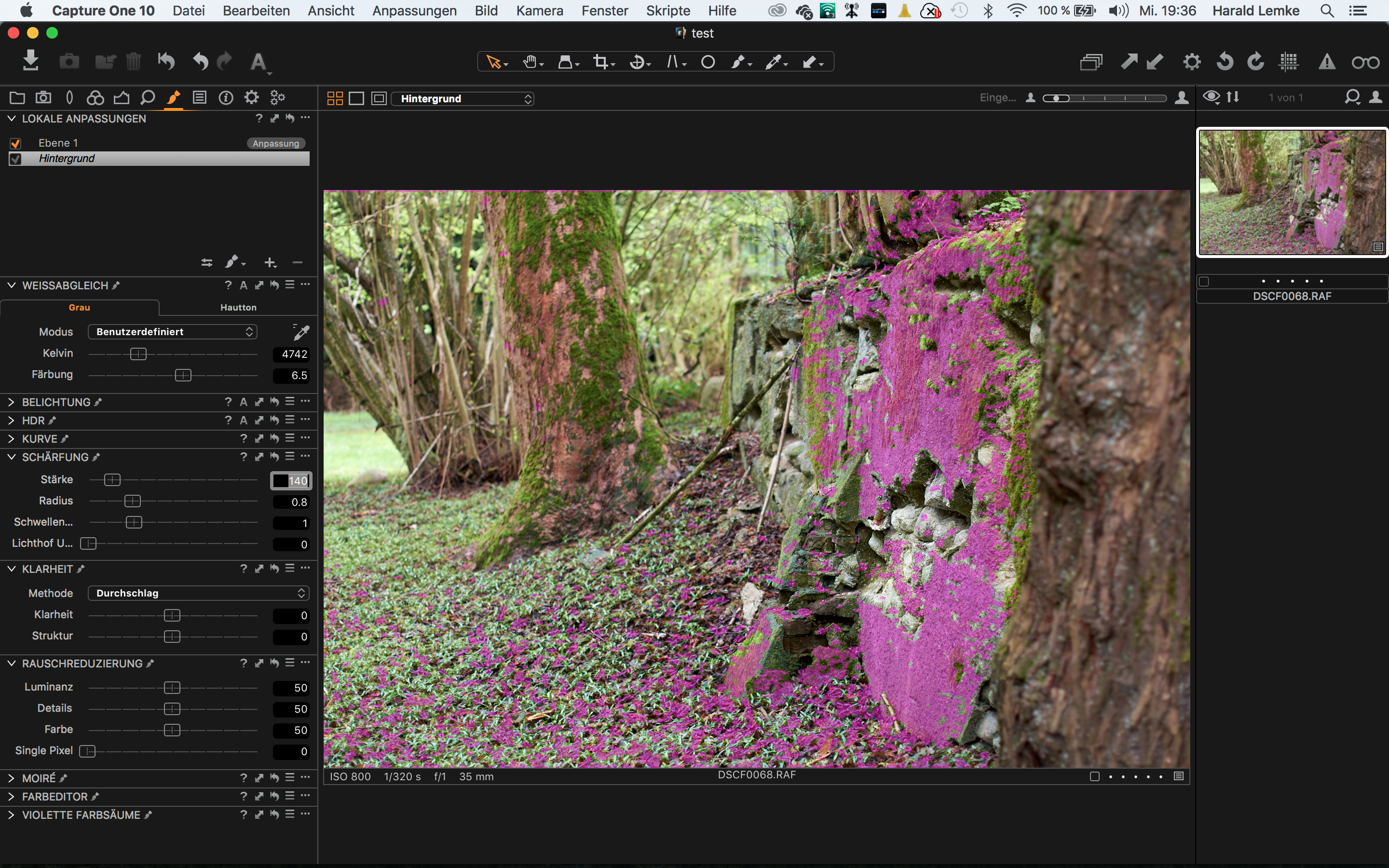The height and width of the screenshot is (868, 1389).
Task: Open the Local Adjustments brush tool tab
Action: click(x=173, y=97)
